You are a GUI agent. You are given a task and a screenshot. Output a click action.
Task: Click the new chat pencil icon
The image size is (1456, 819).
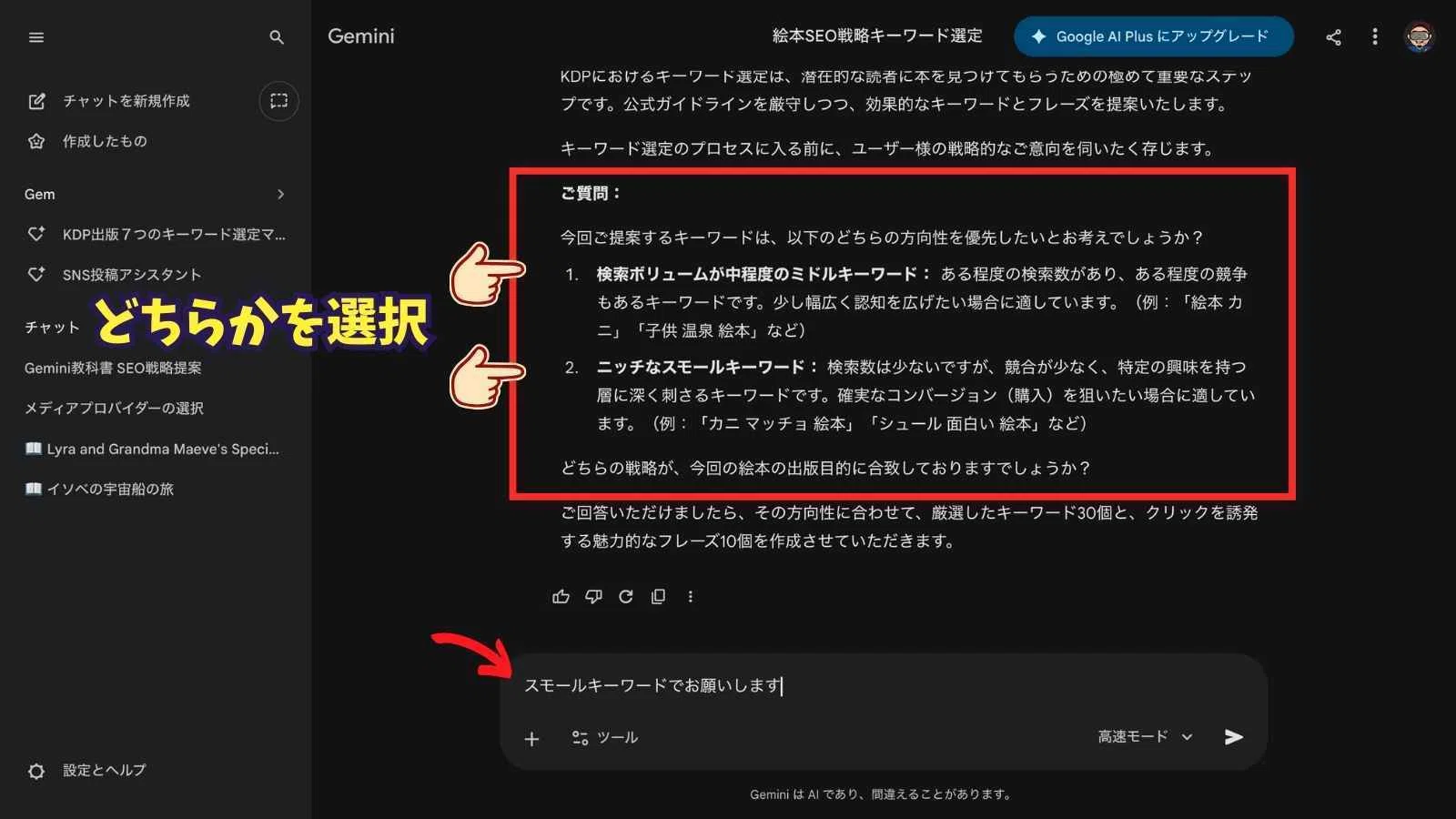pyautogui.click(x=36, y=101)
